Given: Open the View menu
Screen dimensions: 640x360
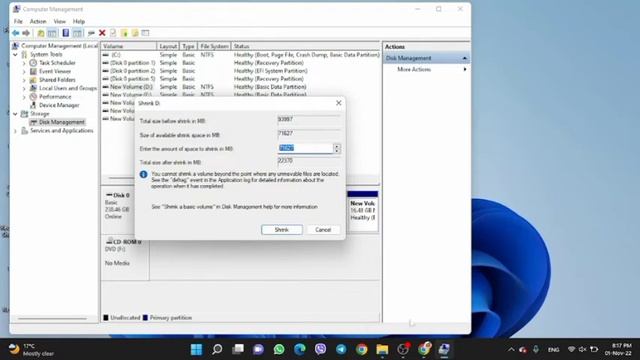Looking at the screenshot, I should pyautogui.click(x=60, y=21).
